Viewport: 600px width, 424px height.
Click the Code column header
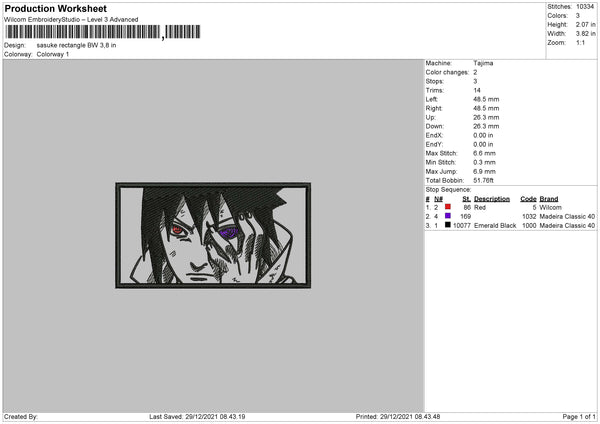click(x=528, y=199)
